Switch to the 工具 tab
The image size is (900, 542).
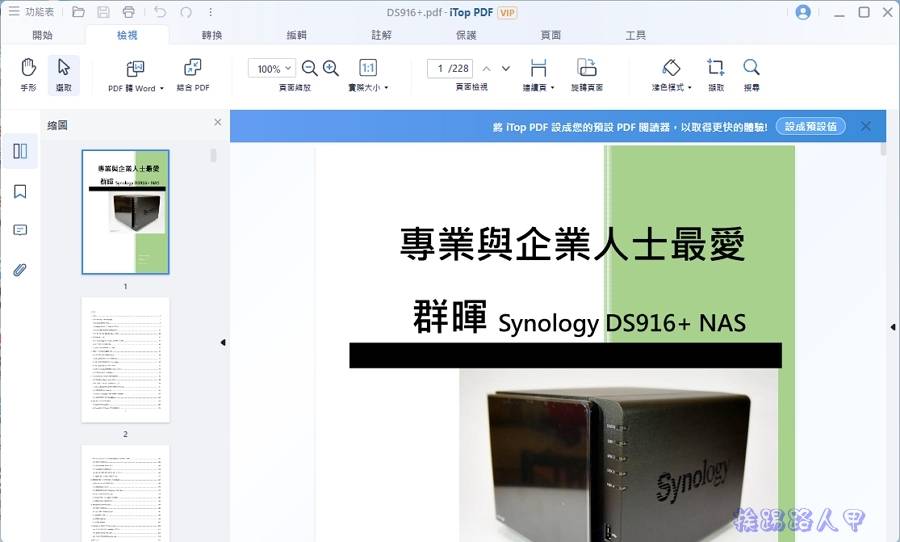coord(635,35)
